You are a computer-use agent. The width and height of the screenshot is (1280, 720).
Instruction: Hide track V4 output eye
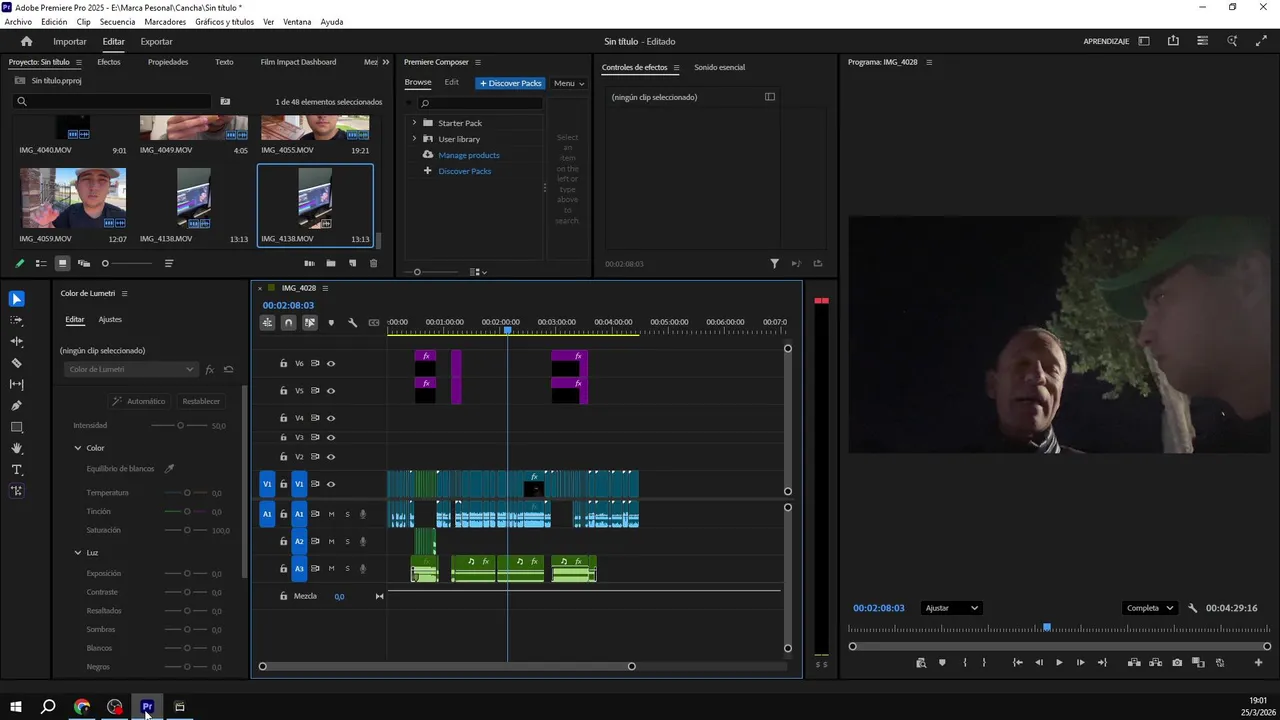click(331, 418)
